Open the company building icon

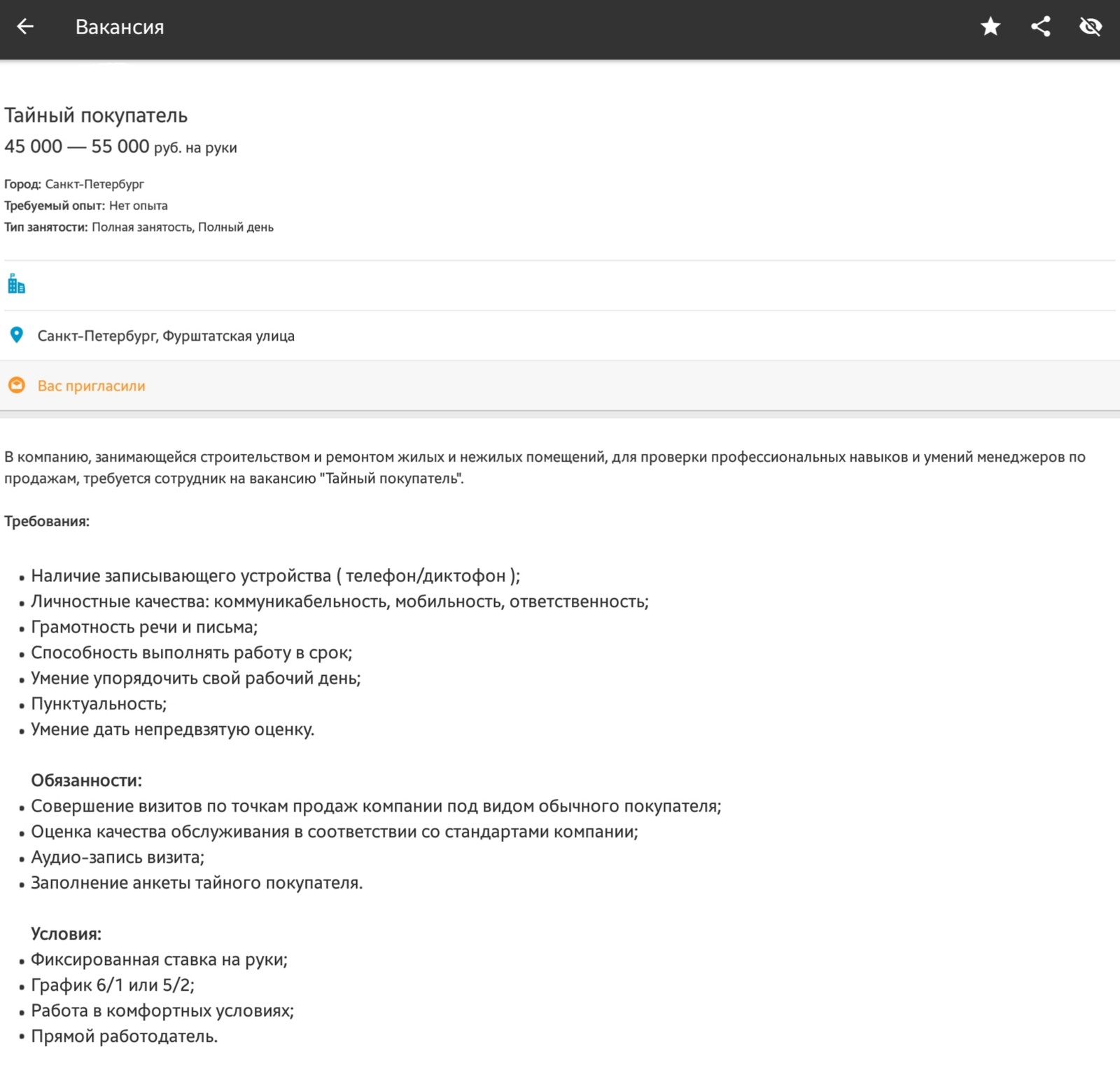coord(16,285)
